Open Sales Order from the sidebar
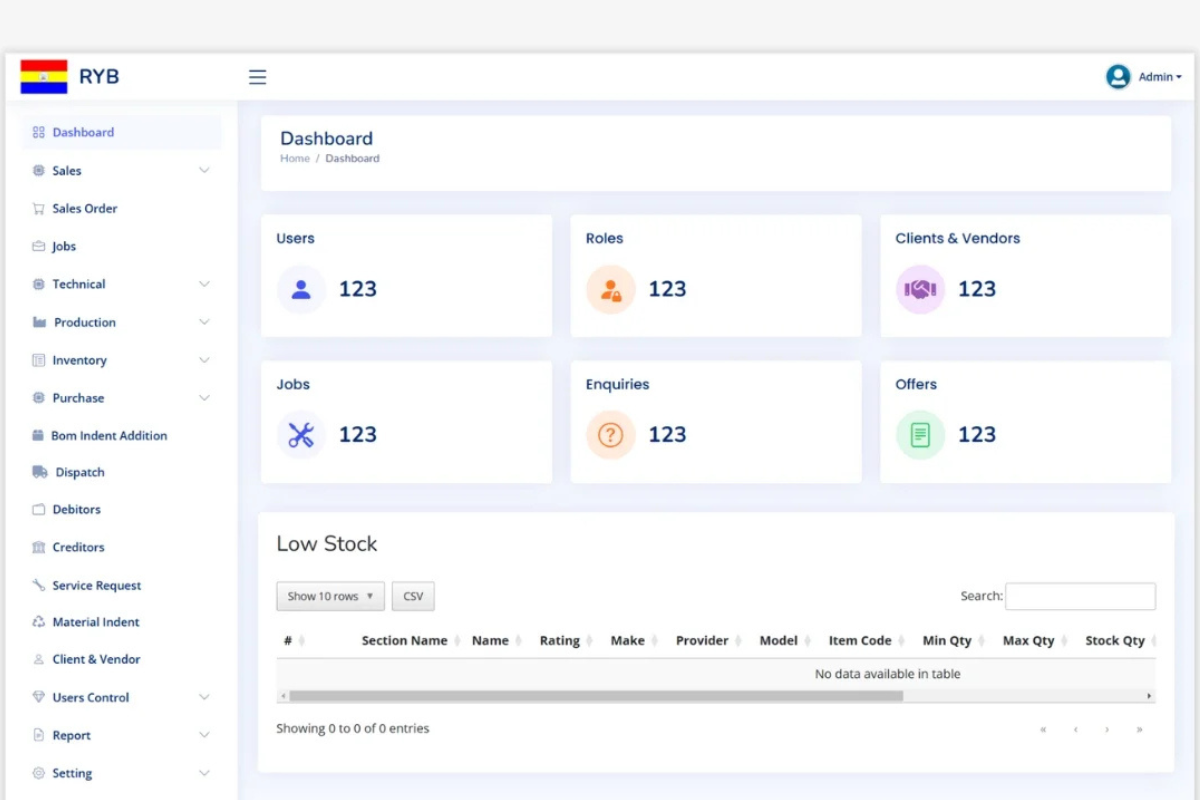Image resolution: width=1200 pixels, height=800 pixels. coord(85,209)
